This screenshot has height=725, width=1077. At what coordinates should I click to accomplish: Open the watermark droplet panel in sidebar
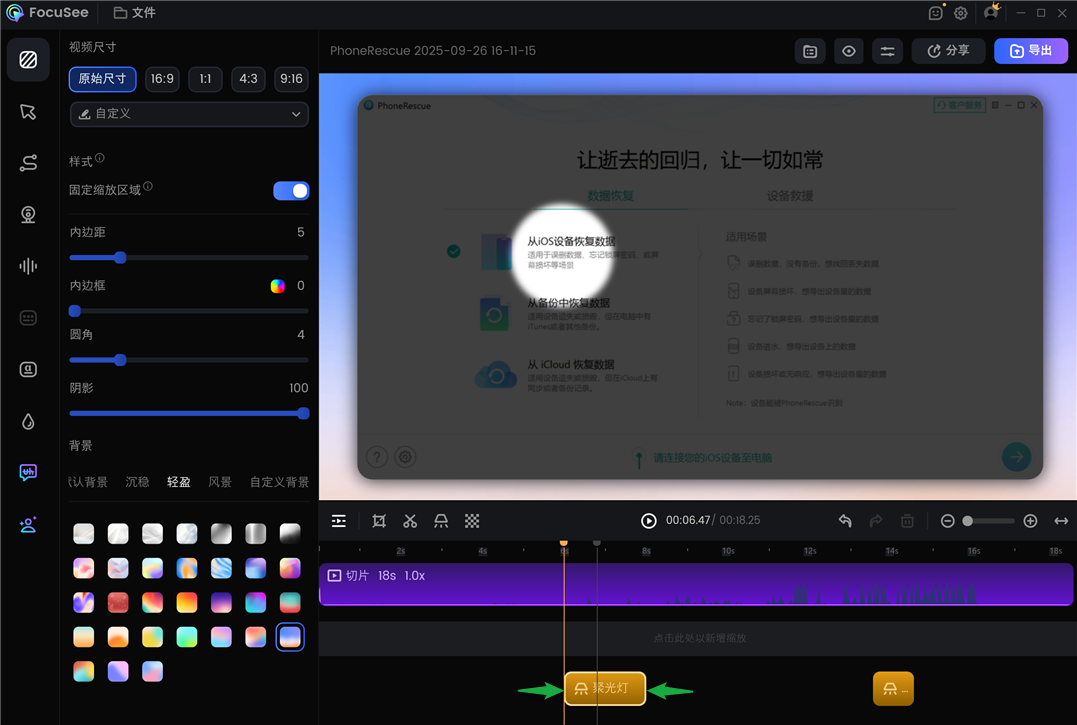(x=28, y=421)
